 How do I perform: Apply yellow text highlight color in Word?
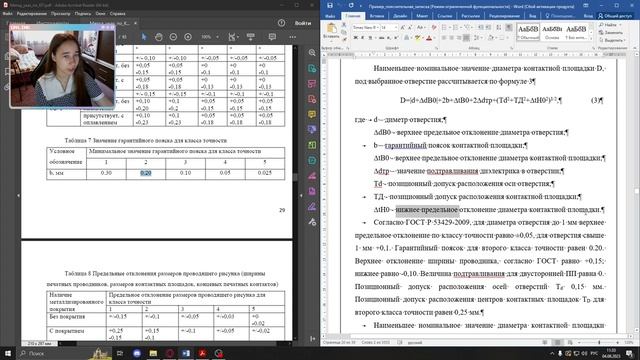coord(418,38)
